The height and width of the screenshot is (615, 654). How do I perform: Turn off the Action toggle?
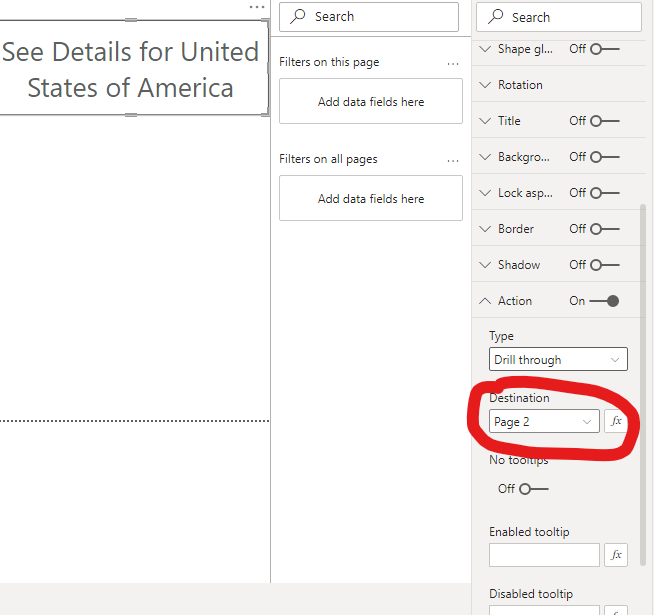(604, 301)
